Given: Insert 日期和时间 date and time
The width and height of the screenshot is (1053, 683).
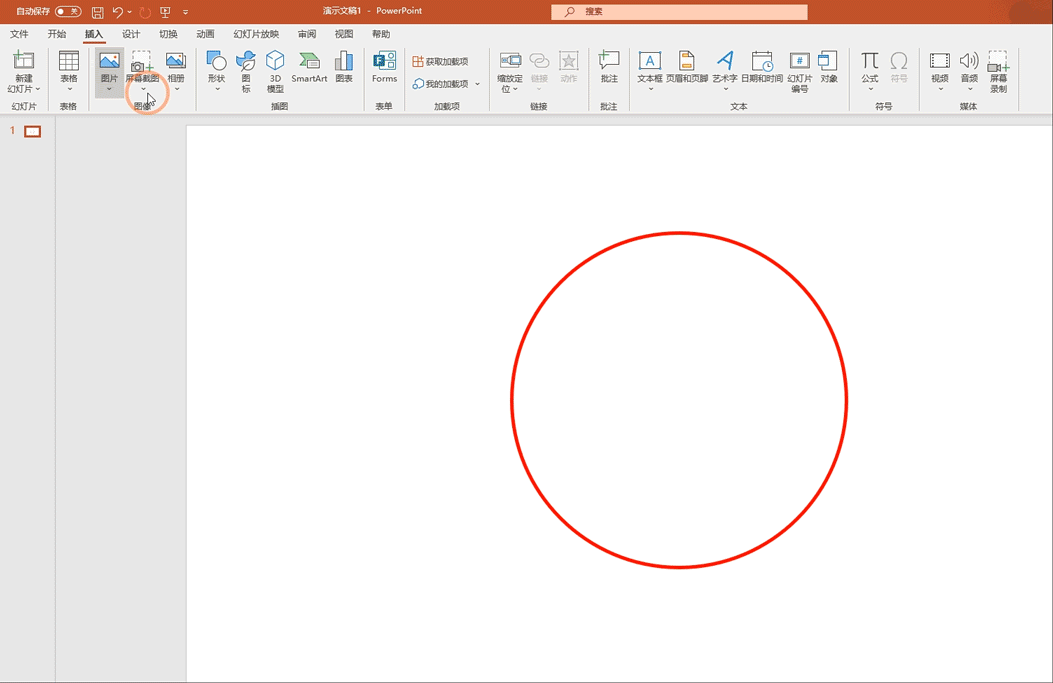Looking at the screenshot, I should (x=762, y=68).
